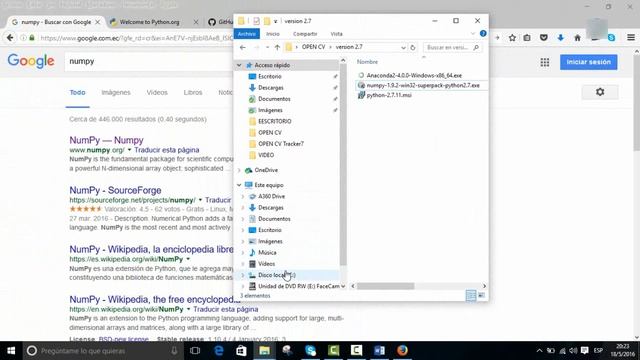Open NumPy Wikipedia la enciclopedia libre link
This screenshot has width=640, height=360.
(151, 249)
